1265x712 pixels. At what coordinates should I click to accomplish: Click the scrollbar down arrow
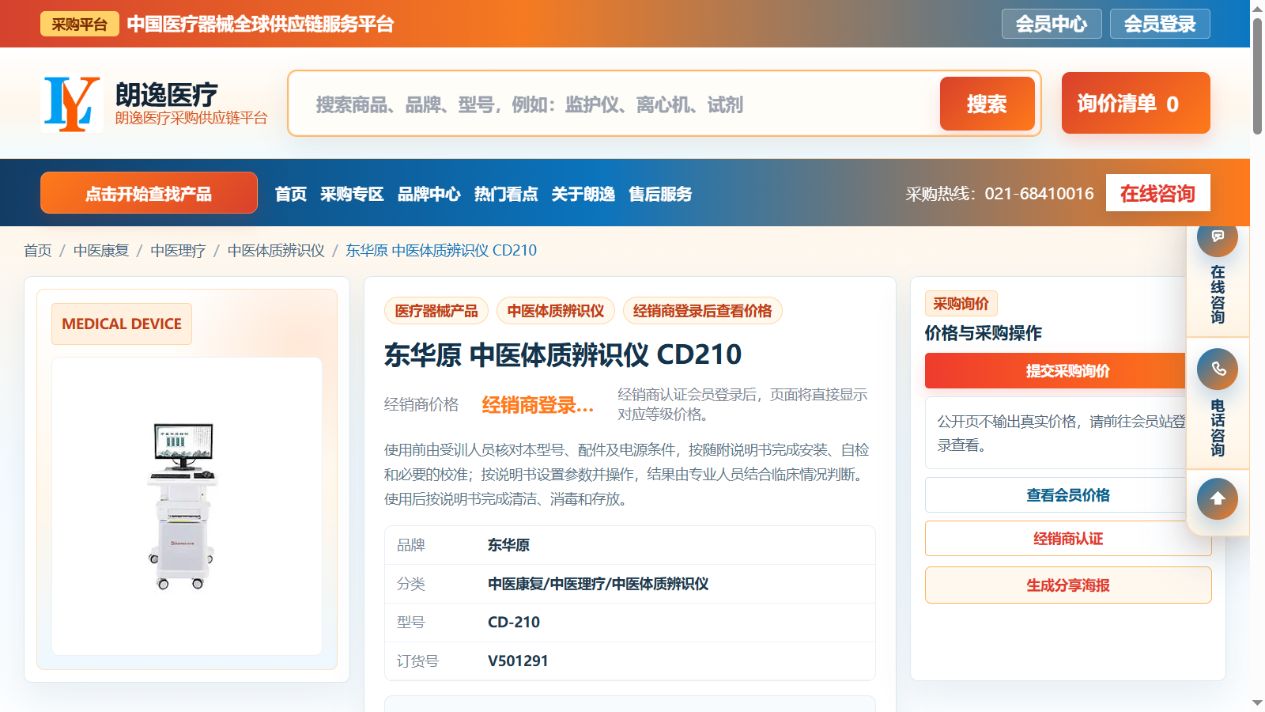1257,703
